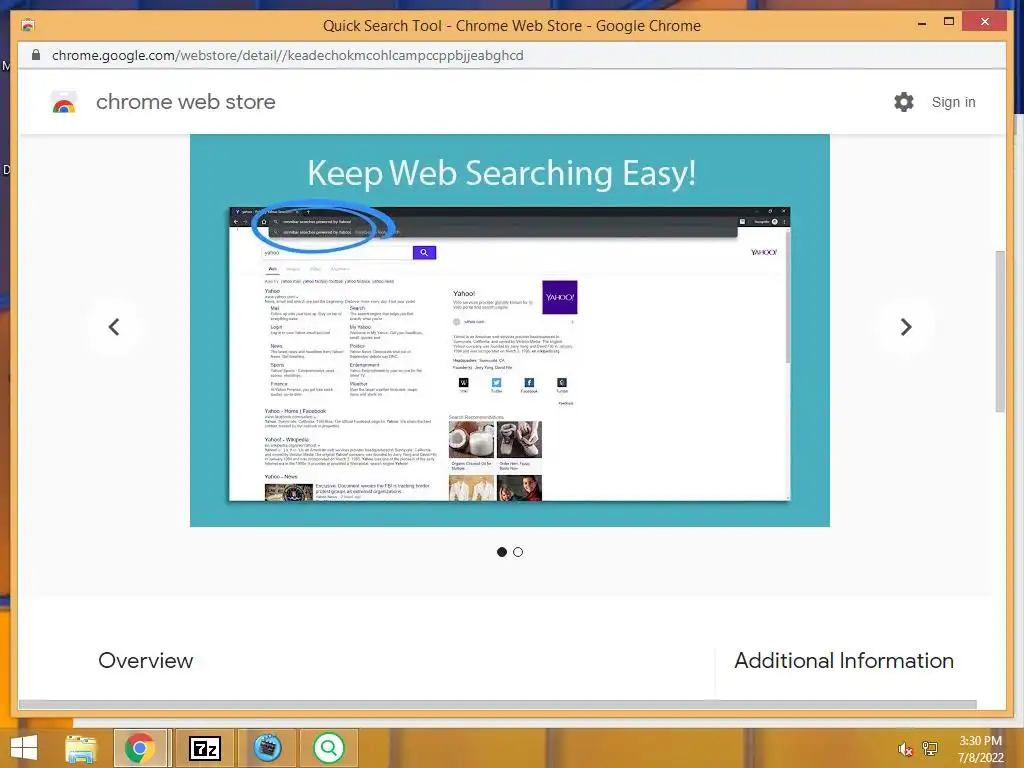Click the Keep Web Searching Easy screenshot

click(x=509, y=330)
